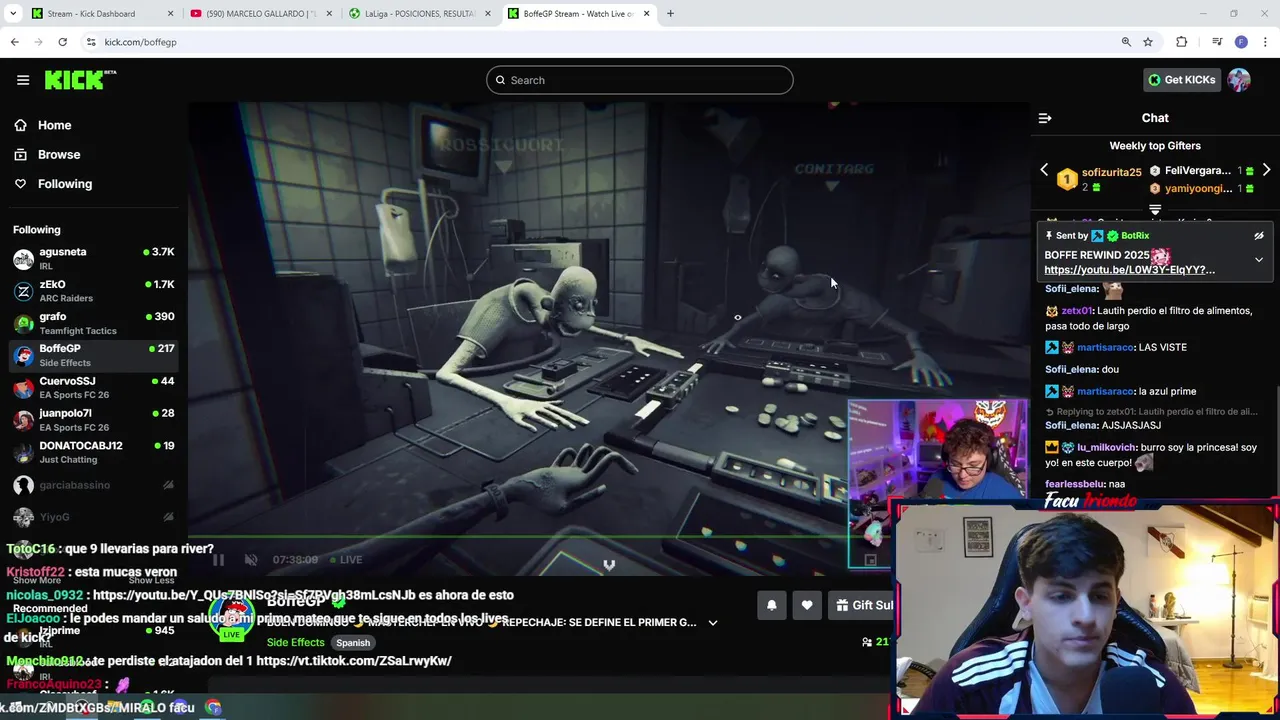This screenshot has height=720, width=1280.
Task: Open the tab search dropdown
Action: 13,14
